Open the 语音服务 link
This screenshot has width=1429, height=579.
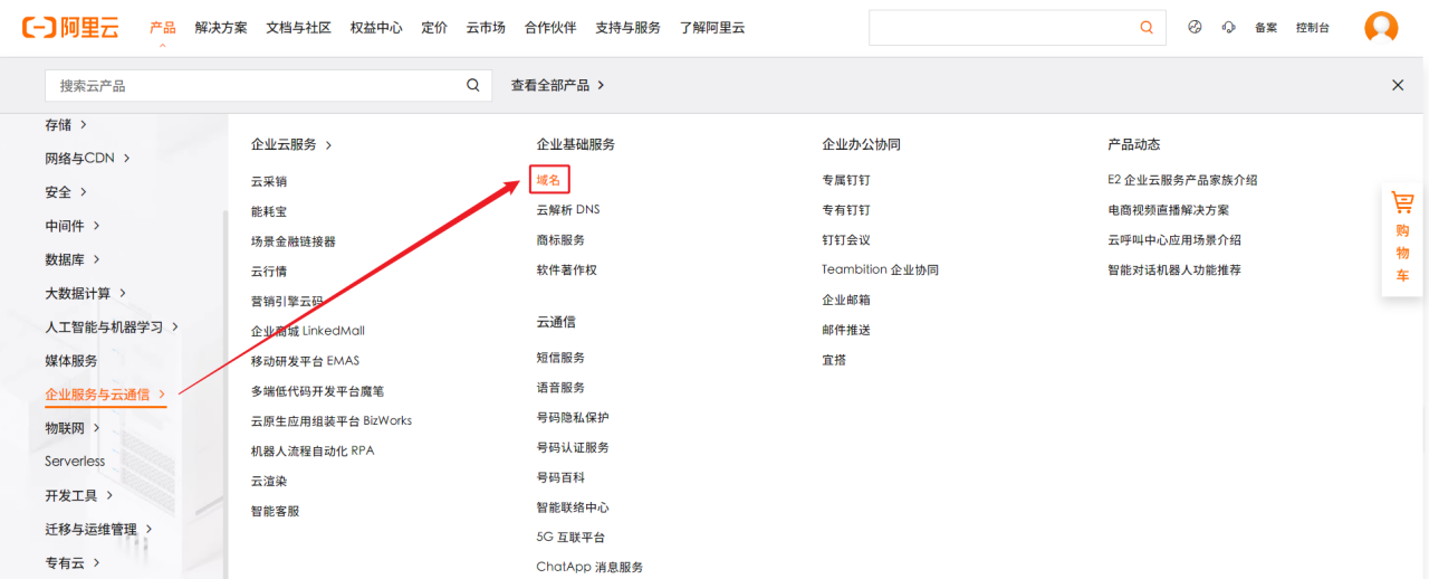click(560, 388)
